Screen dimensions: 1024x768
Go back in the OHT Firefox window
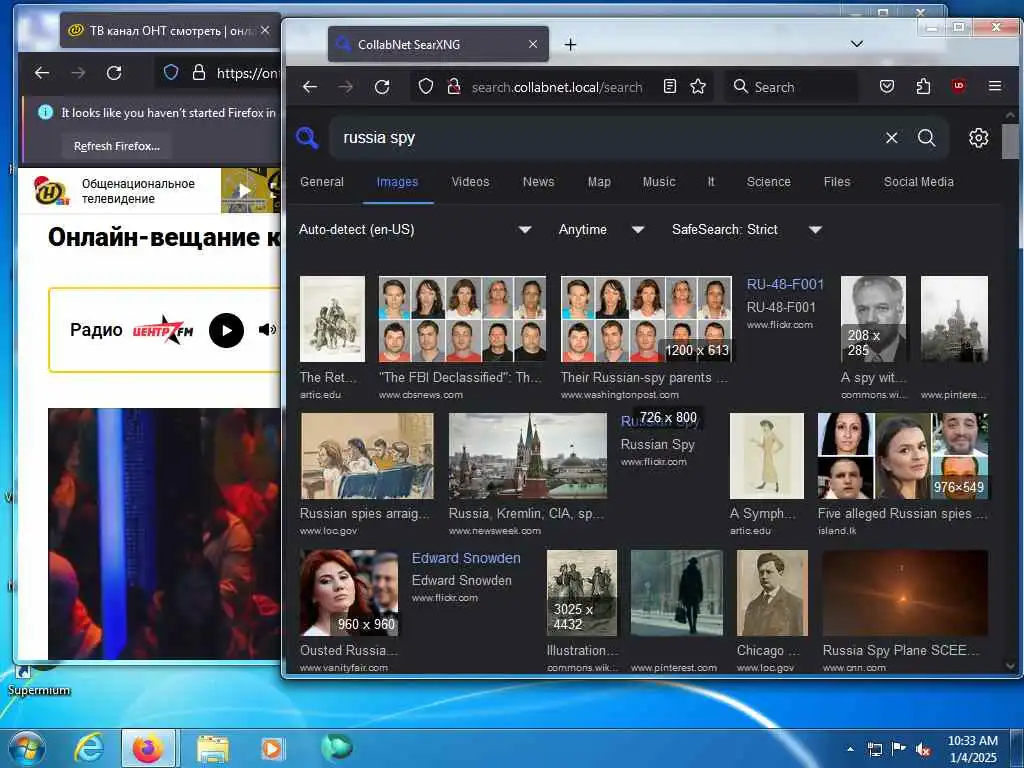click(42, 73)
